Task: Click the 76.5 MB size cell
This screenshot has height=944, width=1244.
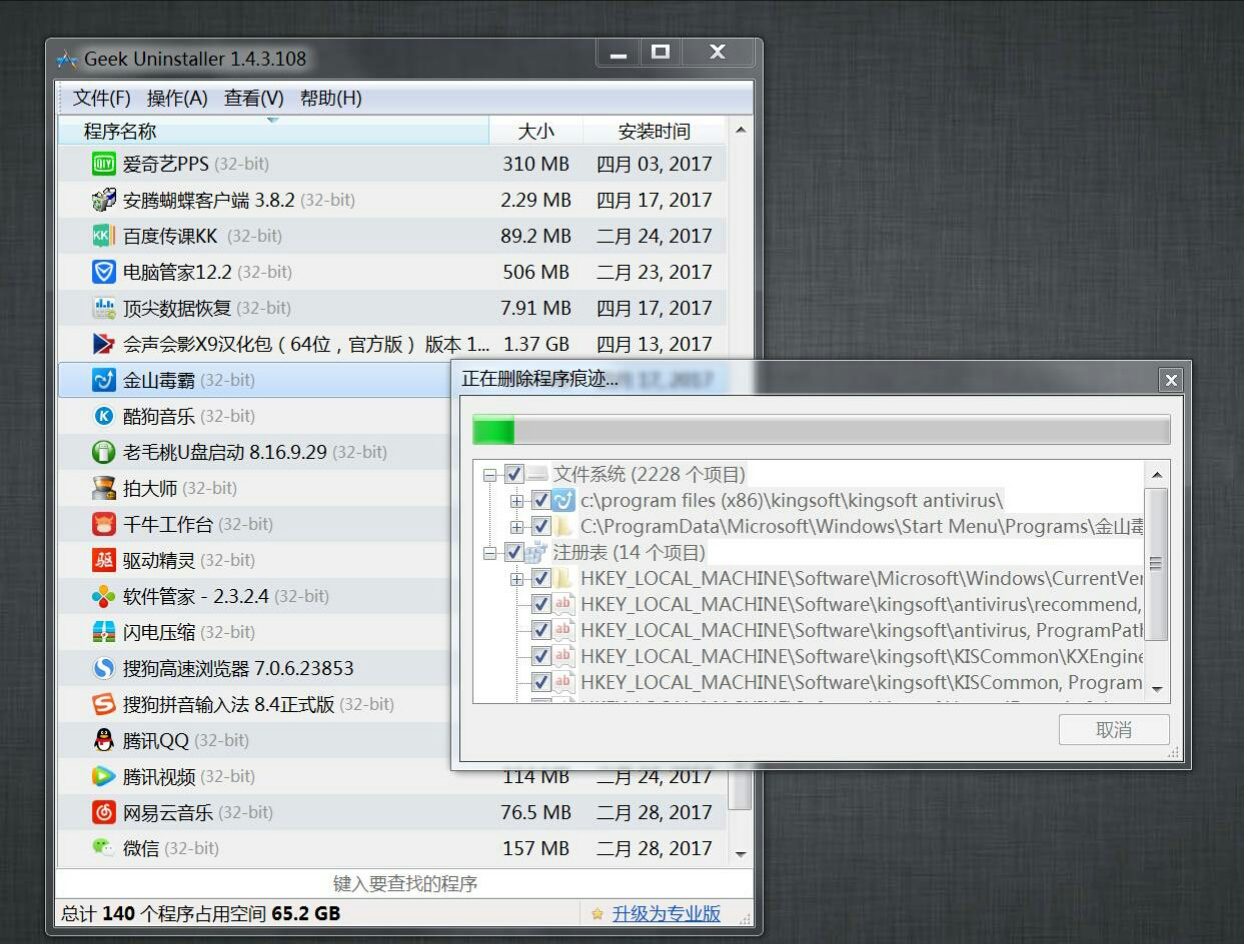Action: 536,812
